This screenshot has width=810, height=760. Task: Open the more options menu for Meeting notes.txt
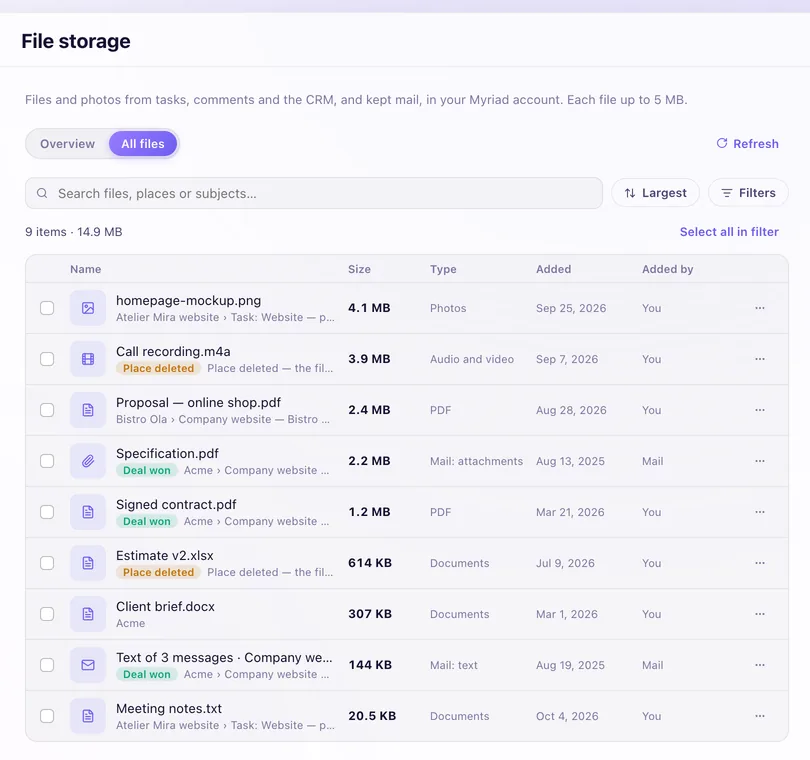click(759, 716)
